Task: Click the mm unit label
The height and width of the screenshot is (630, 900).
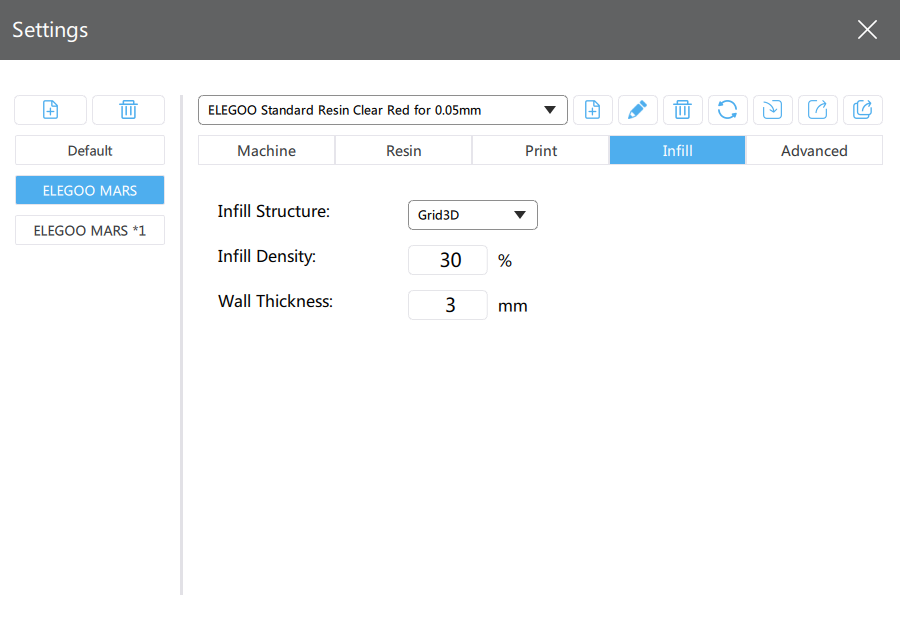Action: click(x=513, y=306)
